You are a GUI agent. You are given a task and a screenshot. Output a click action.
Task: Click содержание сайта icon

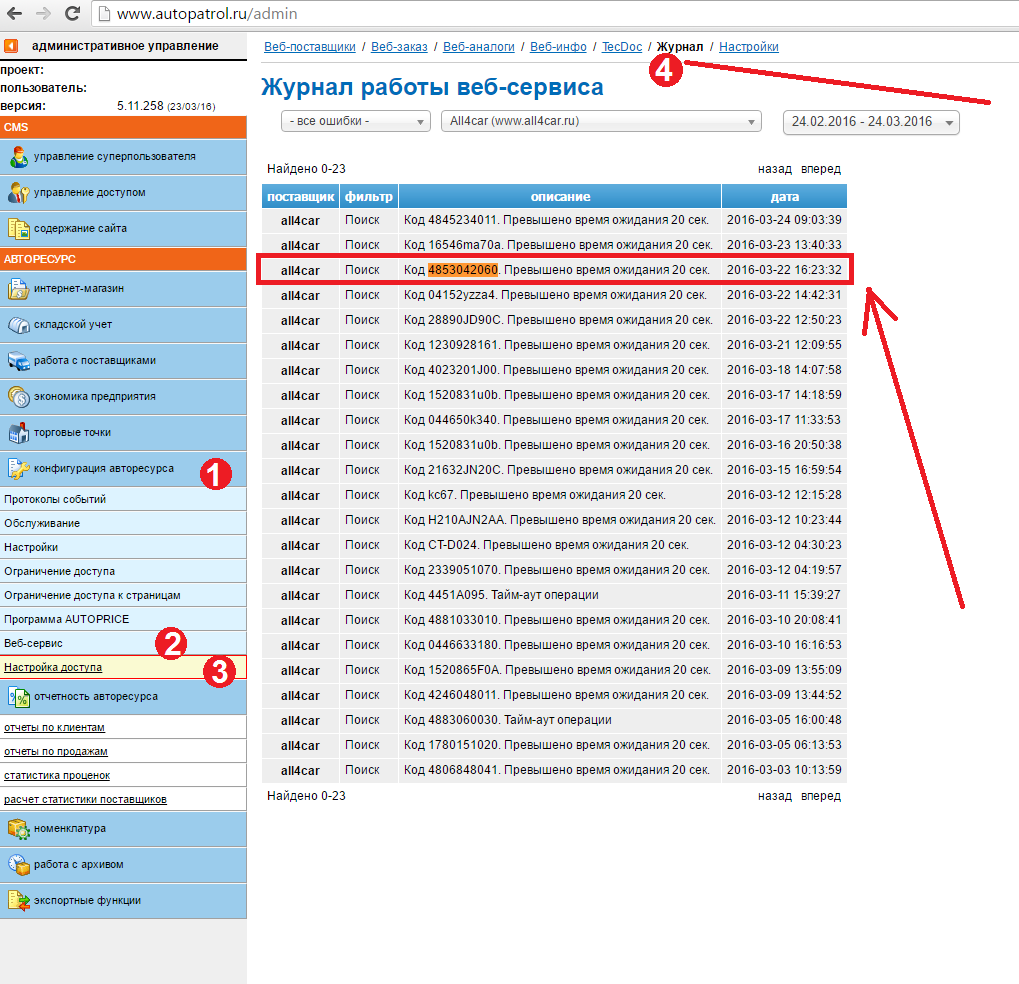tap(18, 228)
